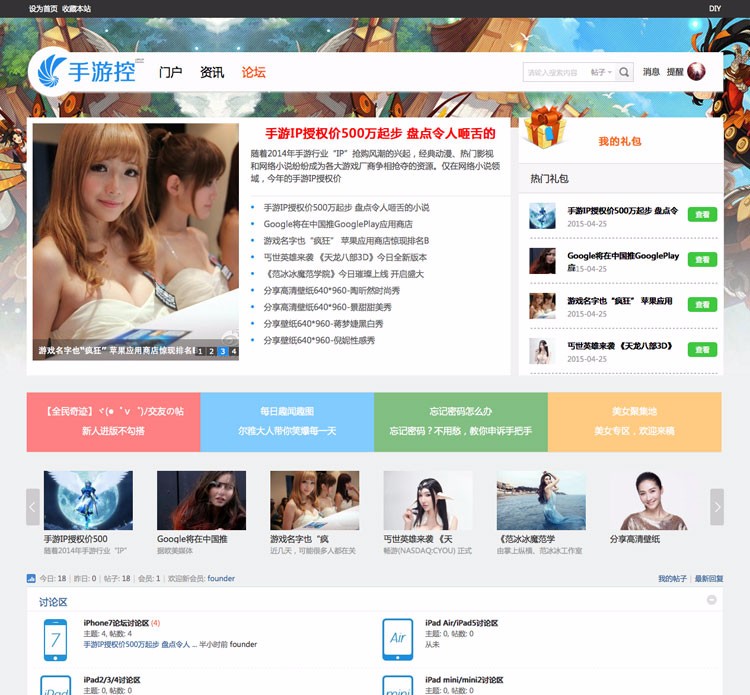Select slide 1 in the slideshow

point(200,351)
